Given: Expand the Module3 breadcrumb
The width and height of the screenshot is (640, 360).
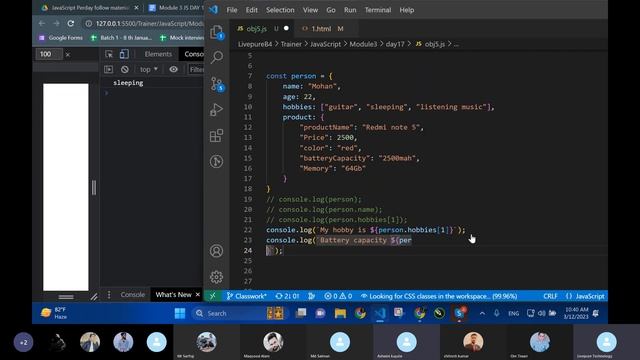Looking at the screenshot, I should pyautogui.click(x=363, y=44).
